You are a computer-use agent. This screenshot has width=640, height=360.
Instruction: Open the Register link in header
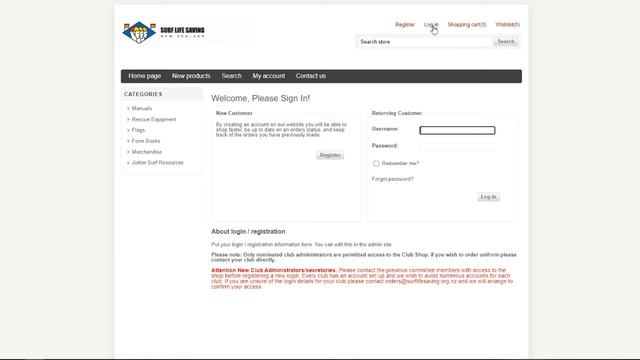404,24
